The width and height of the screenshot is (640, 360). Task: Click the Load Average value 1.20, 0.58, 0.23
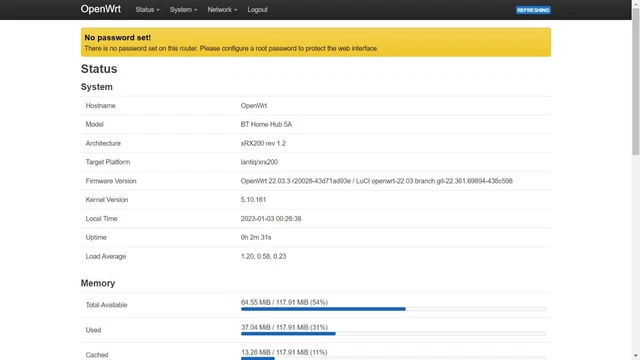(x=263, y=256)
